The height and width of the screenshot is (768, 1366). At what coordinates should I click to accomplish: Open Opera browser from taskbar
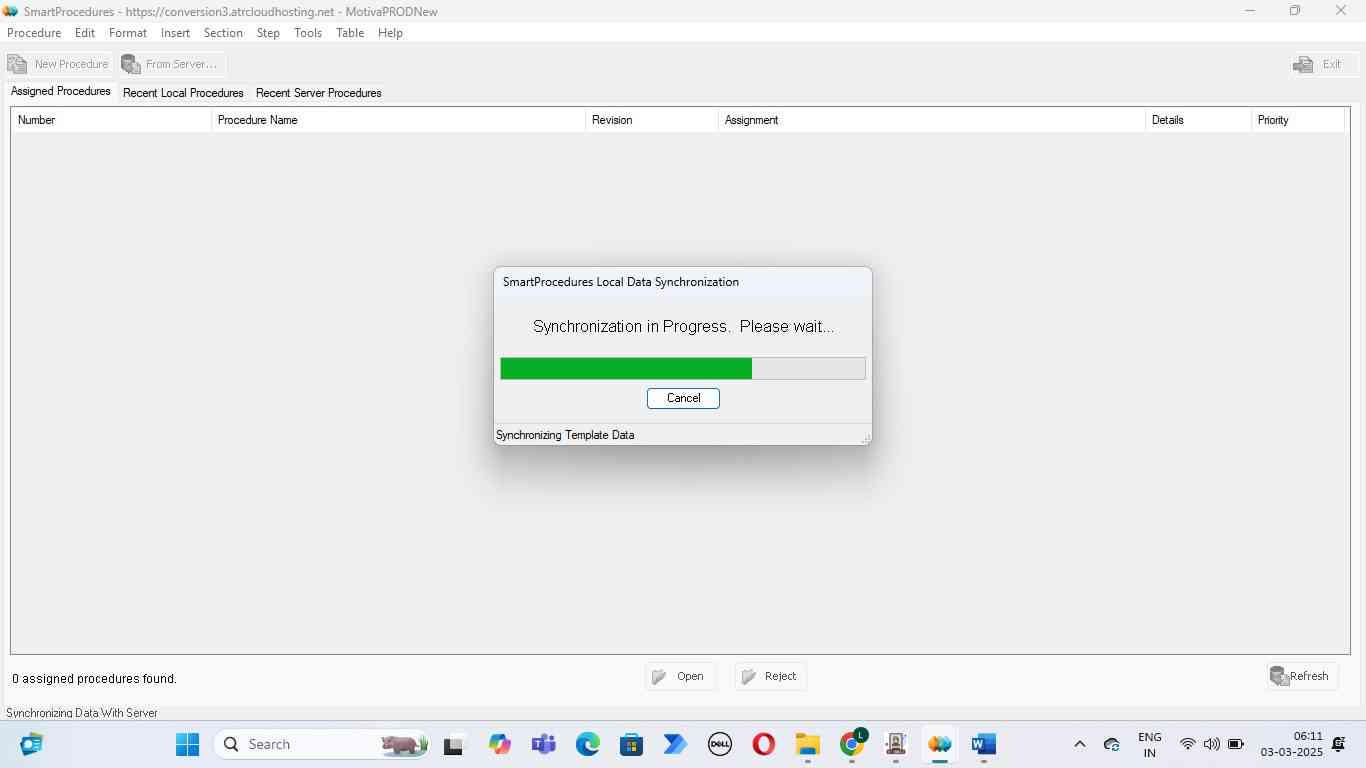763,744
